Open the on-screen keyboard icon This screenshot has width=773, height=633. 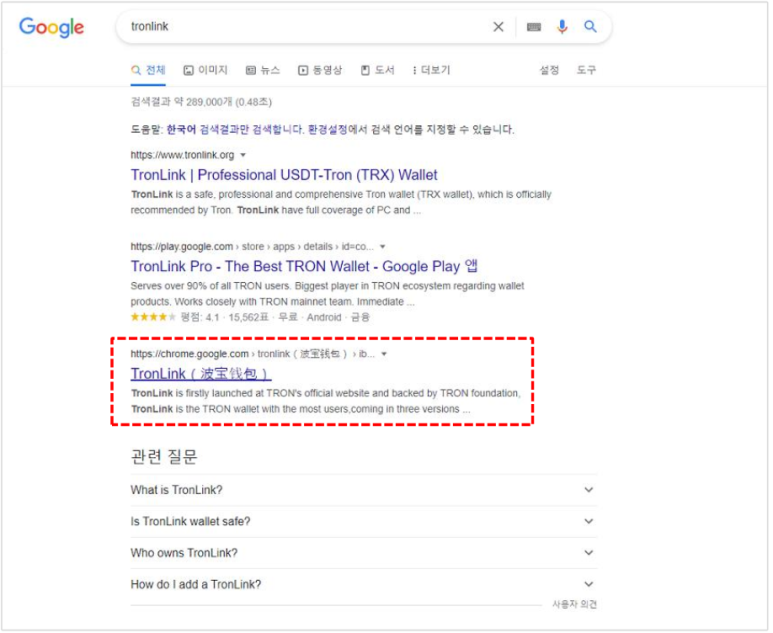coord(533,27)
